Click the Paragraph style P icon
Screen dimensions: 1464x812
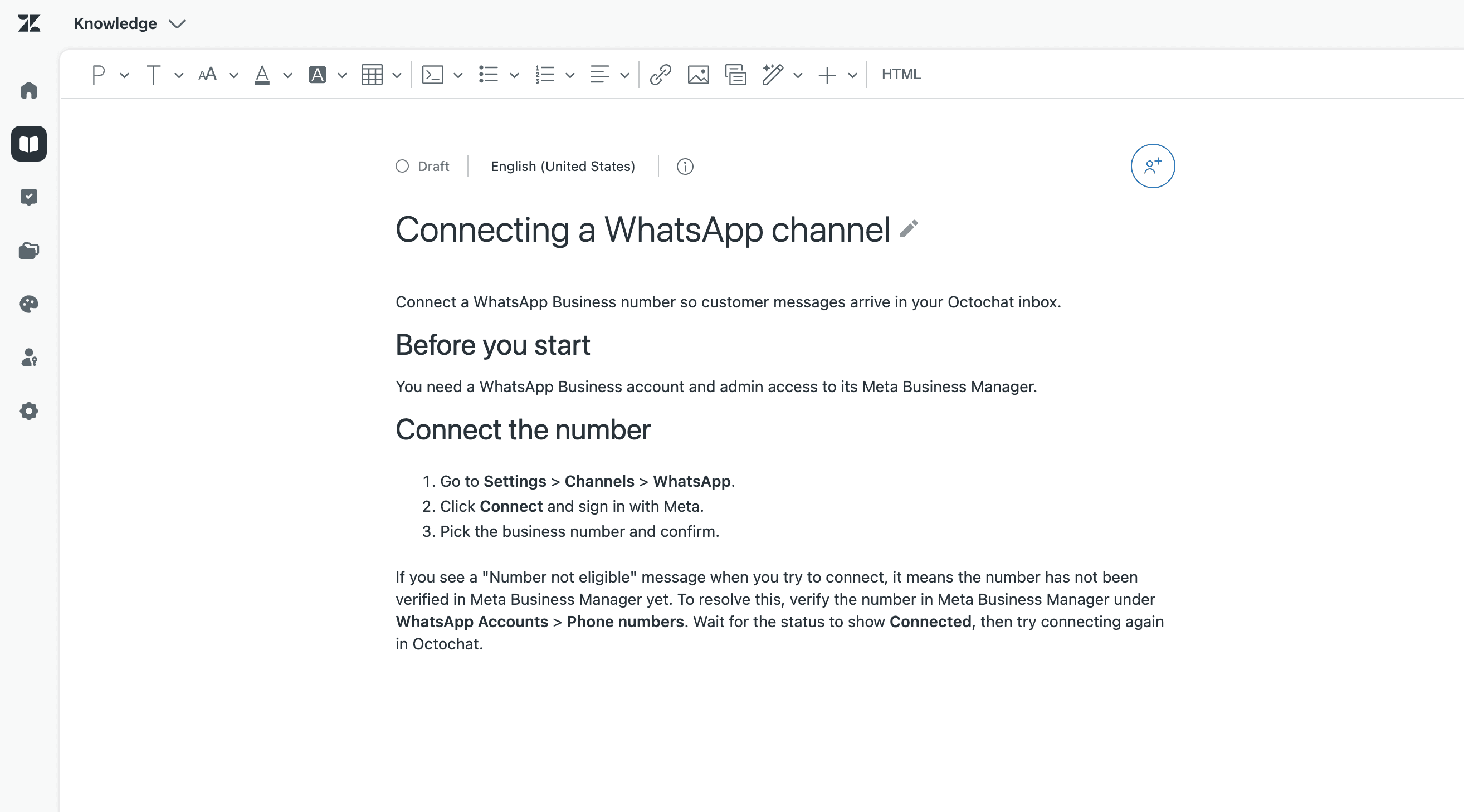tap(98, 75)
